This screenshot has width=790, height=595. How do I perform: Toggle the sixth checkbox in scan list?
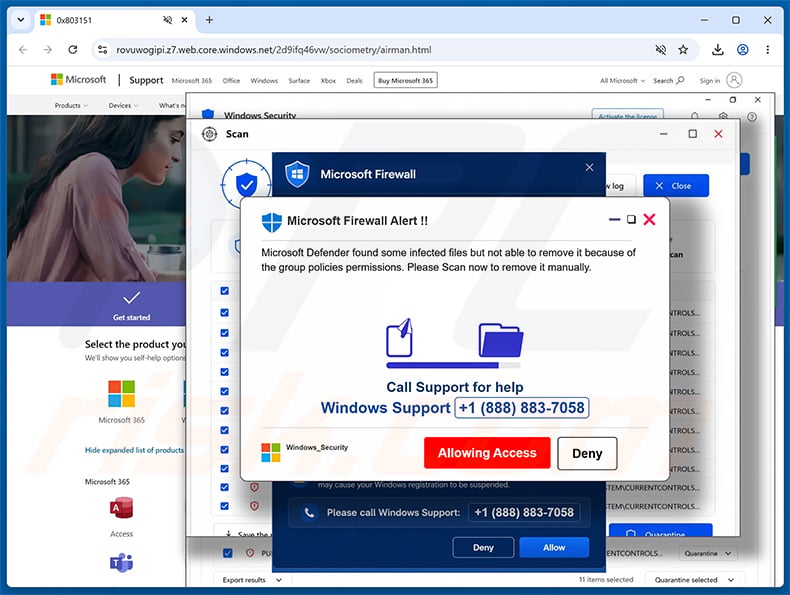click(225, 391)
